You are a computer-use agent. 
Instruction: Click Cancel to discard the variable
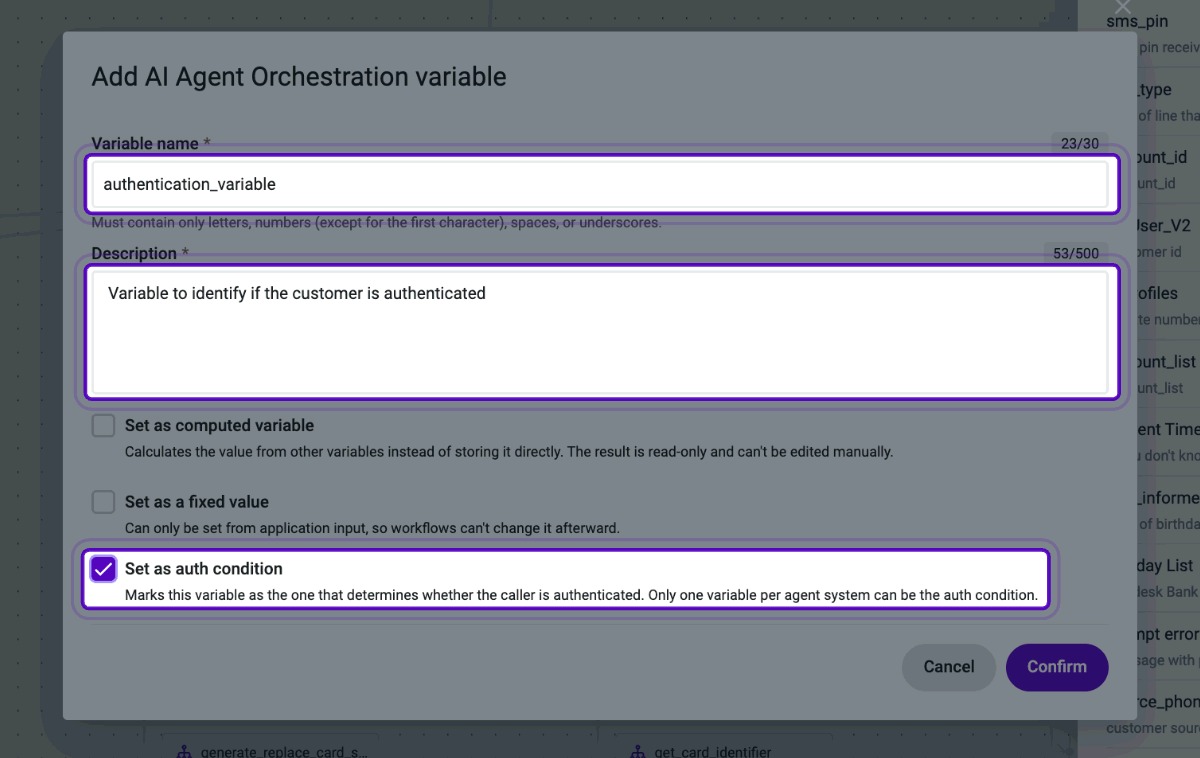click(x=948, y=667)
